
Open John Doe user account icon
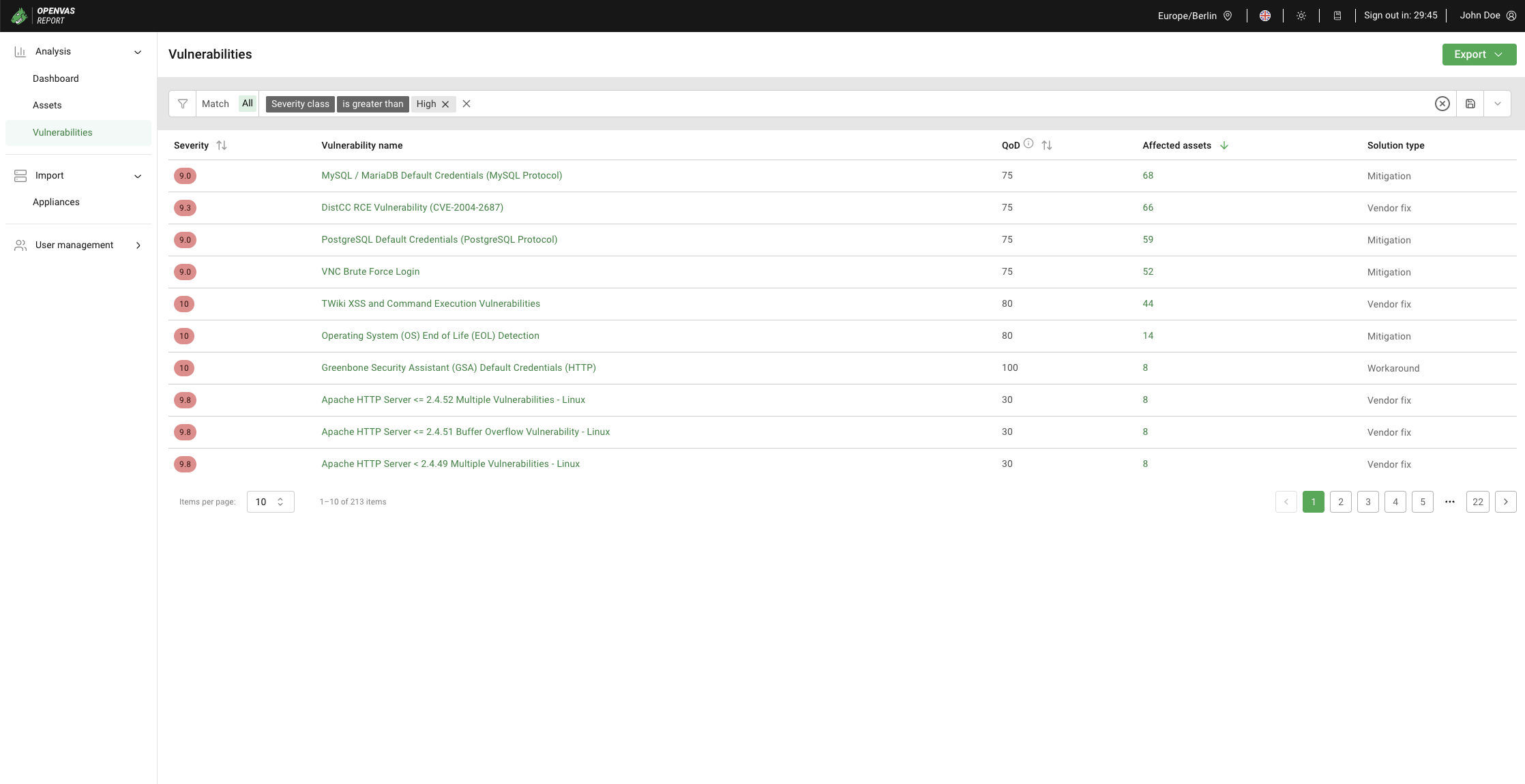[x=1511, y=16]
